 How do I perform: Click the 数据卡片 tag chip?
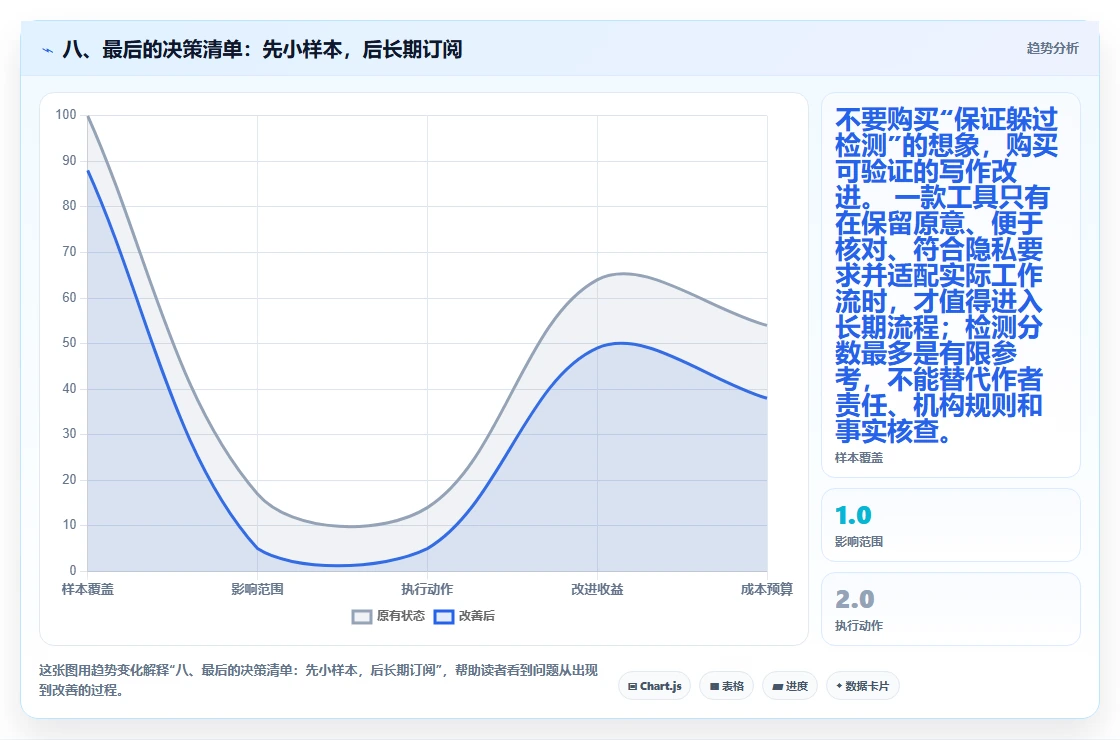point(863,686)
